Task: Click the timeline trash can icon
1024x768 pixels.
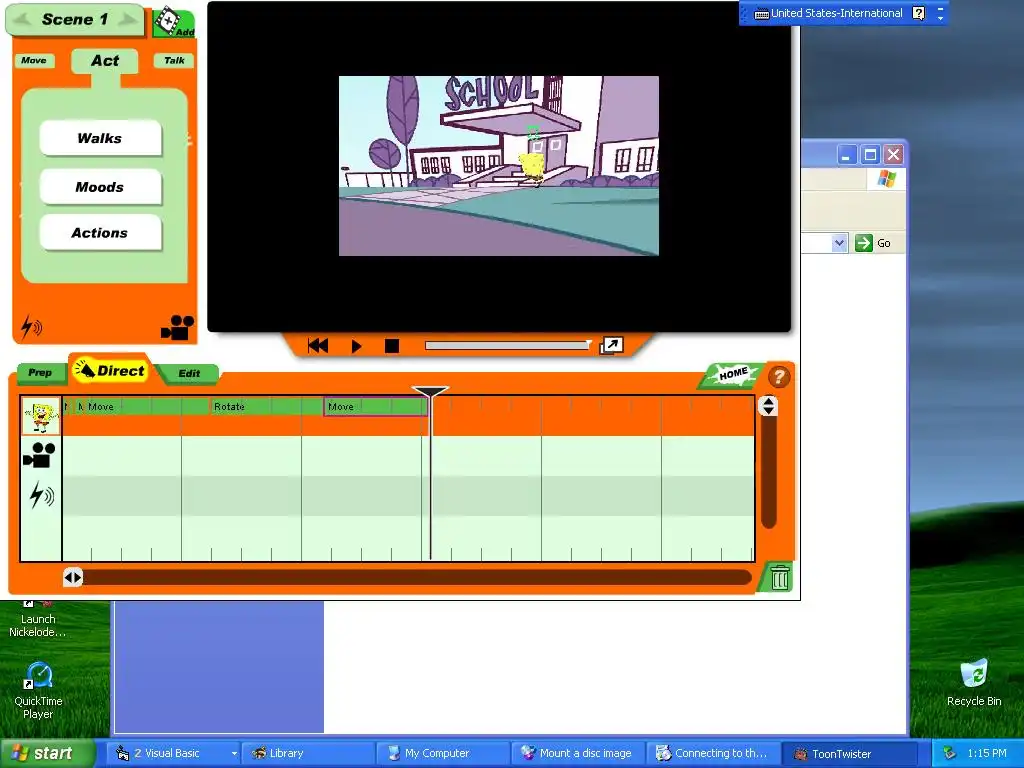Action: [x=780, y=577]
